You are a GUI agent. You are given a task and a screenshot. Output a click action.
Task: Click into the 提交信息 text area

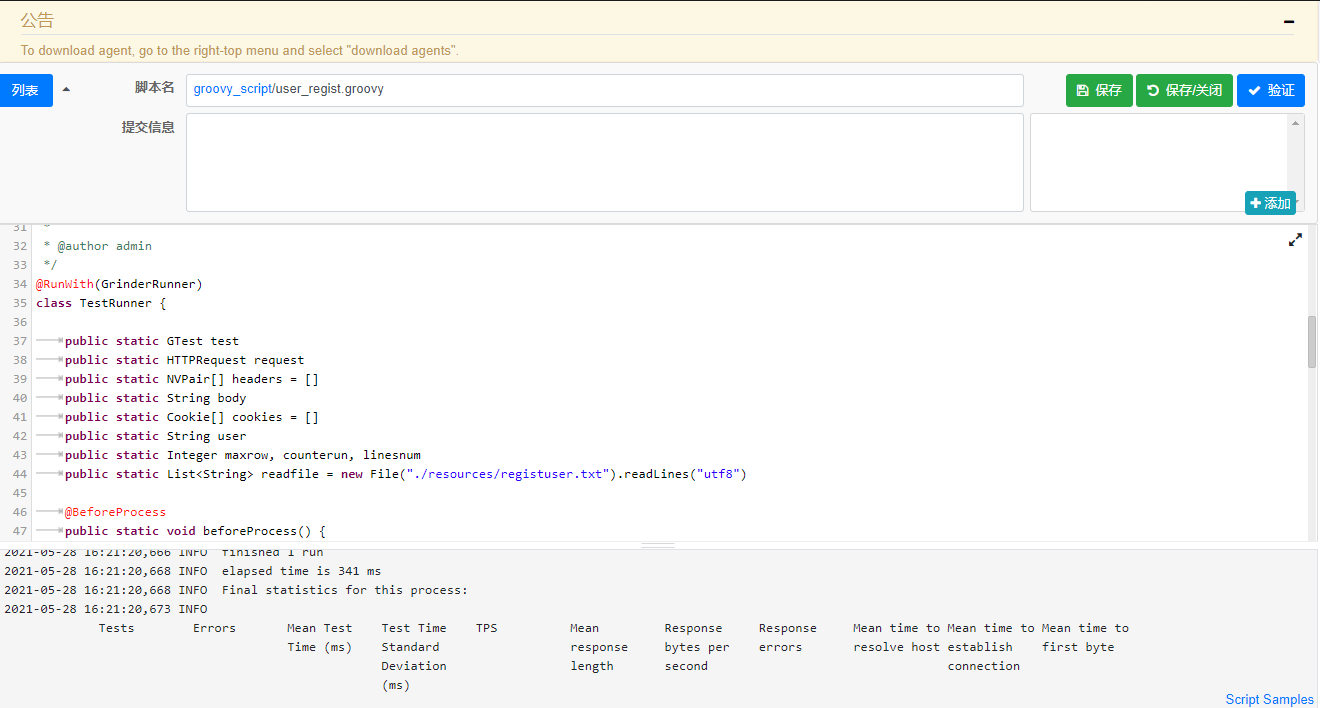pyautogui.click(x=604, y=162)
